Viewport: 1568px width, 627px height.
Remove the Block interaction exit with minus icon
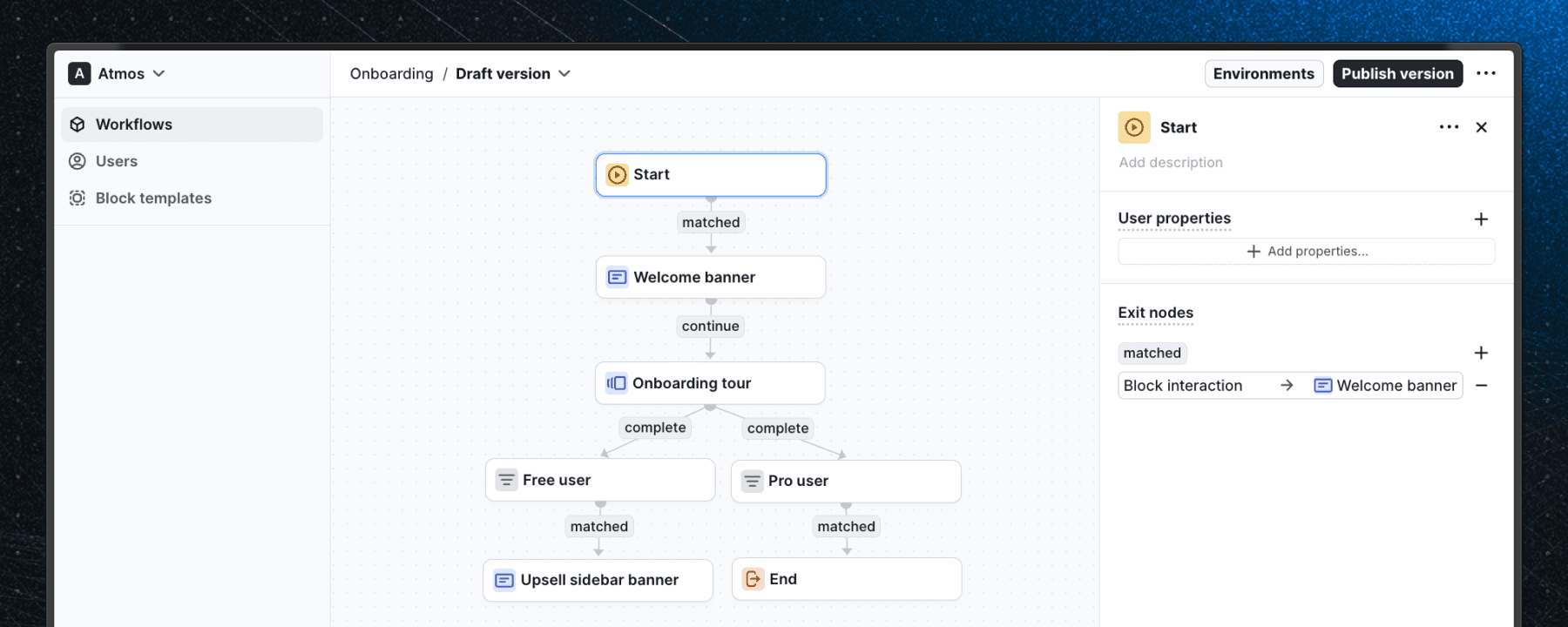pos(1481,385)
